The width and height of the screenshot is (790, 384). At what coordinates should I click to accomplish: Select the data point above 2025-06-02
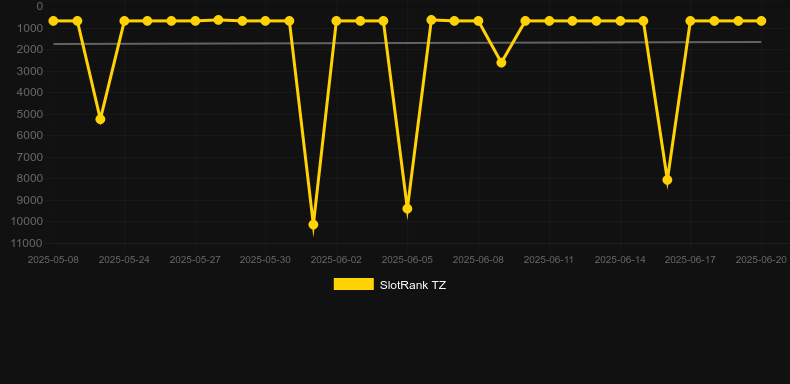click(x=337, y=21)
